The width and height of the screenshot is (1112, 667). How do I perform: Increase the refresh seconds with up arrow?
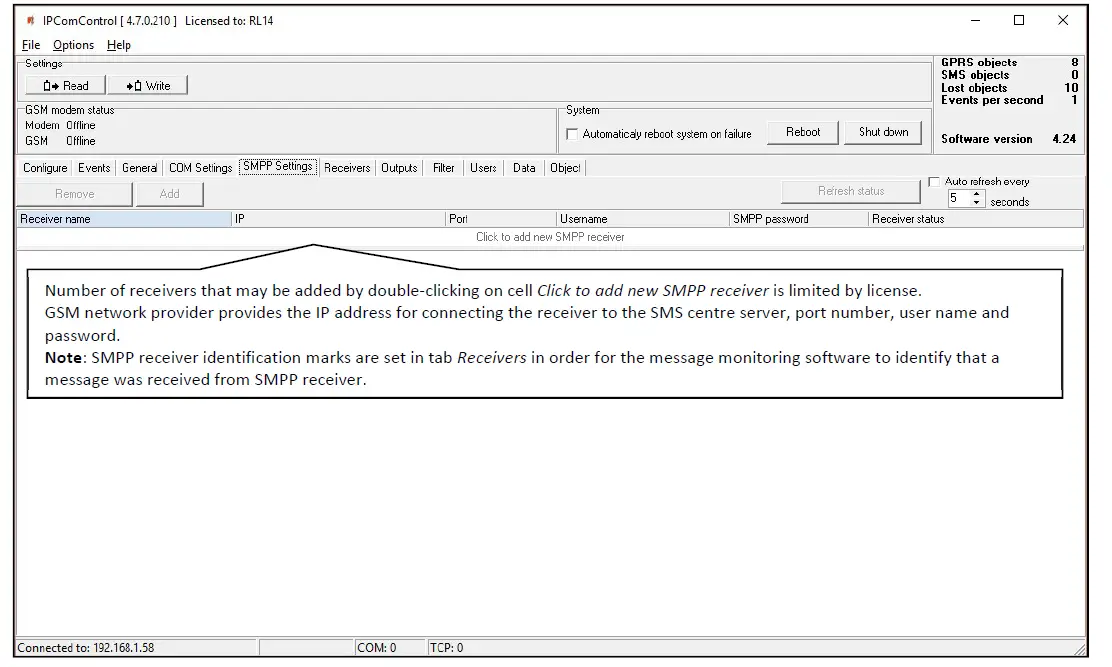pos(976,193)
